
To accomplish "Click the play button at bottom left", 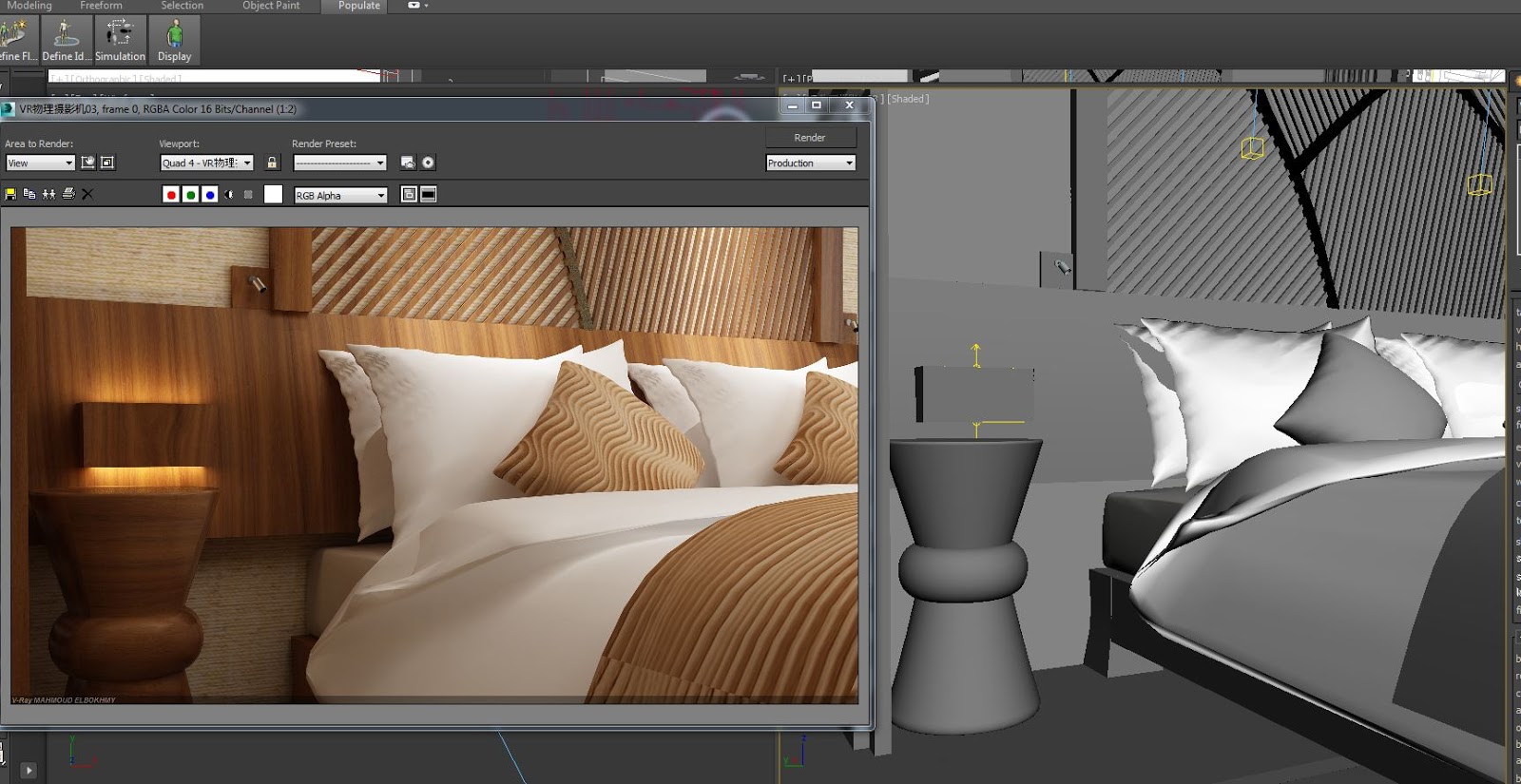I will tap(29, 771).
